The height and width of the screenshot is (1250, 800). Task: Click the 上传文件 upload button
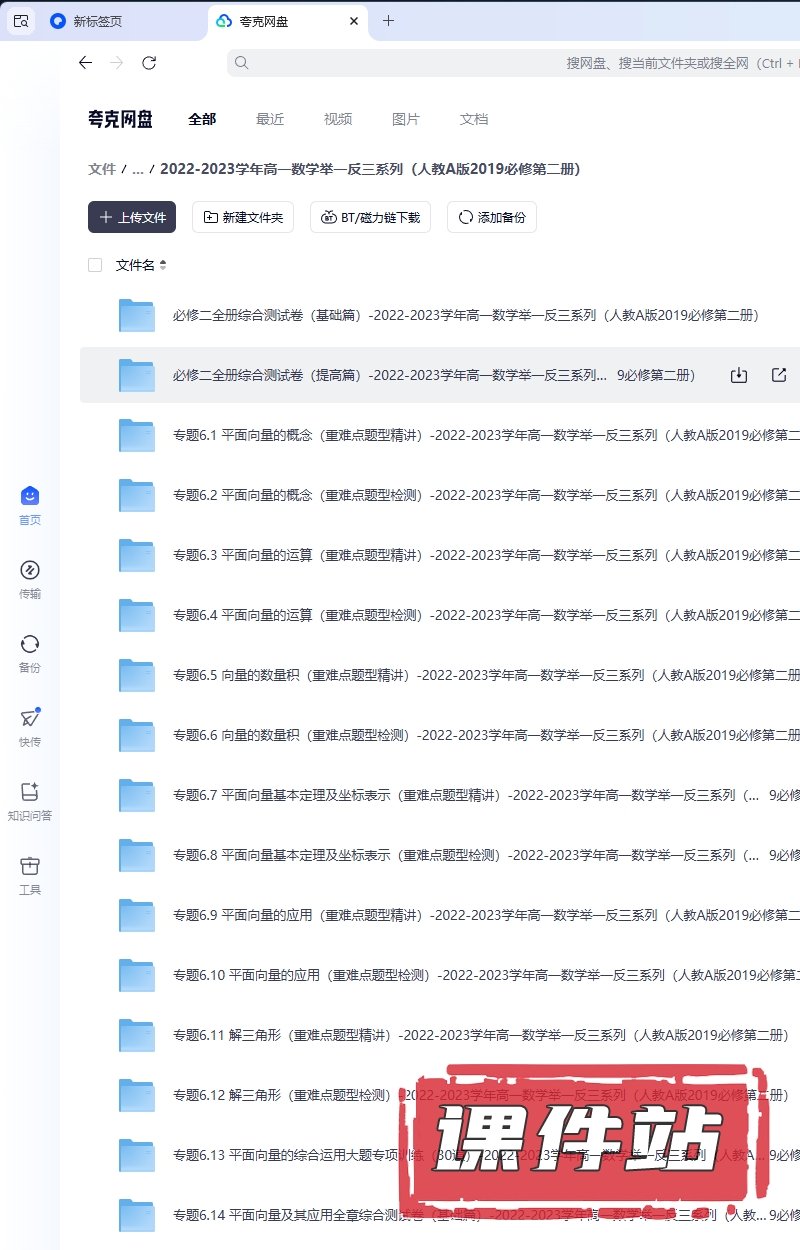(x=132, y=217)
